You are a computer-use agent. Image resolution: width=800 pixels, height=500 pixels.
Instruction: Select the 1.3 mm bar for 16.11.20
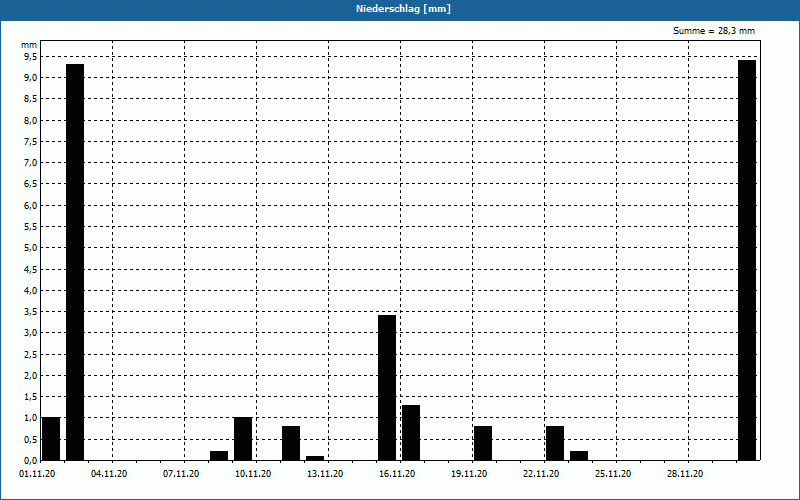(x=411, y=433)
